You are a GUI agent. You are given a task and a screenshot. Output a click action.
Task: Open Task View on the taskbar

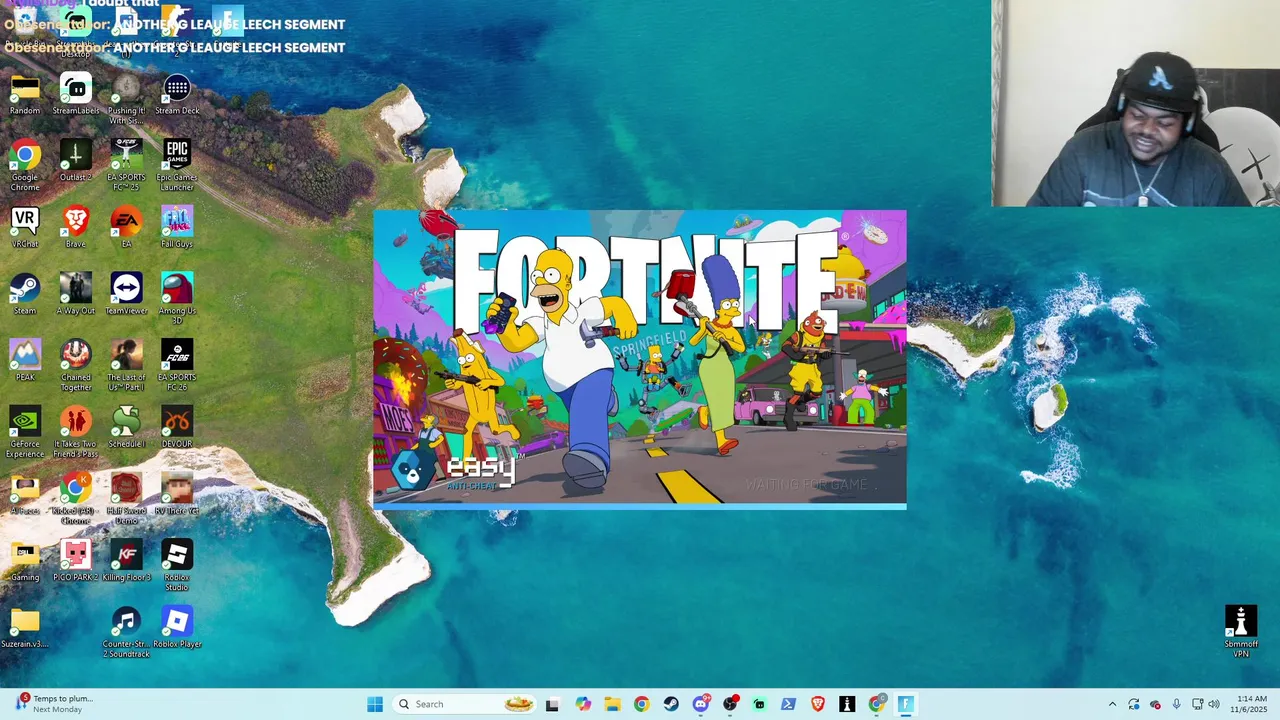pos(552,704)
